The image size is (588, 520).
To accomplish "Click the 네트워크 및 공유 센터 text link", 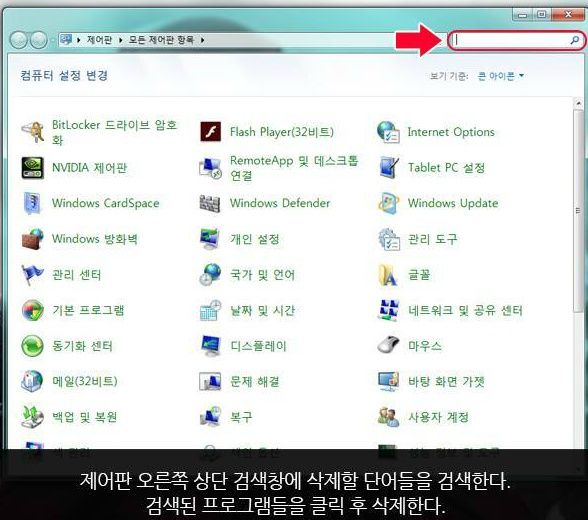I will point(465,310).
